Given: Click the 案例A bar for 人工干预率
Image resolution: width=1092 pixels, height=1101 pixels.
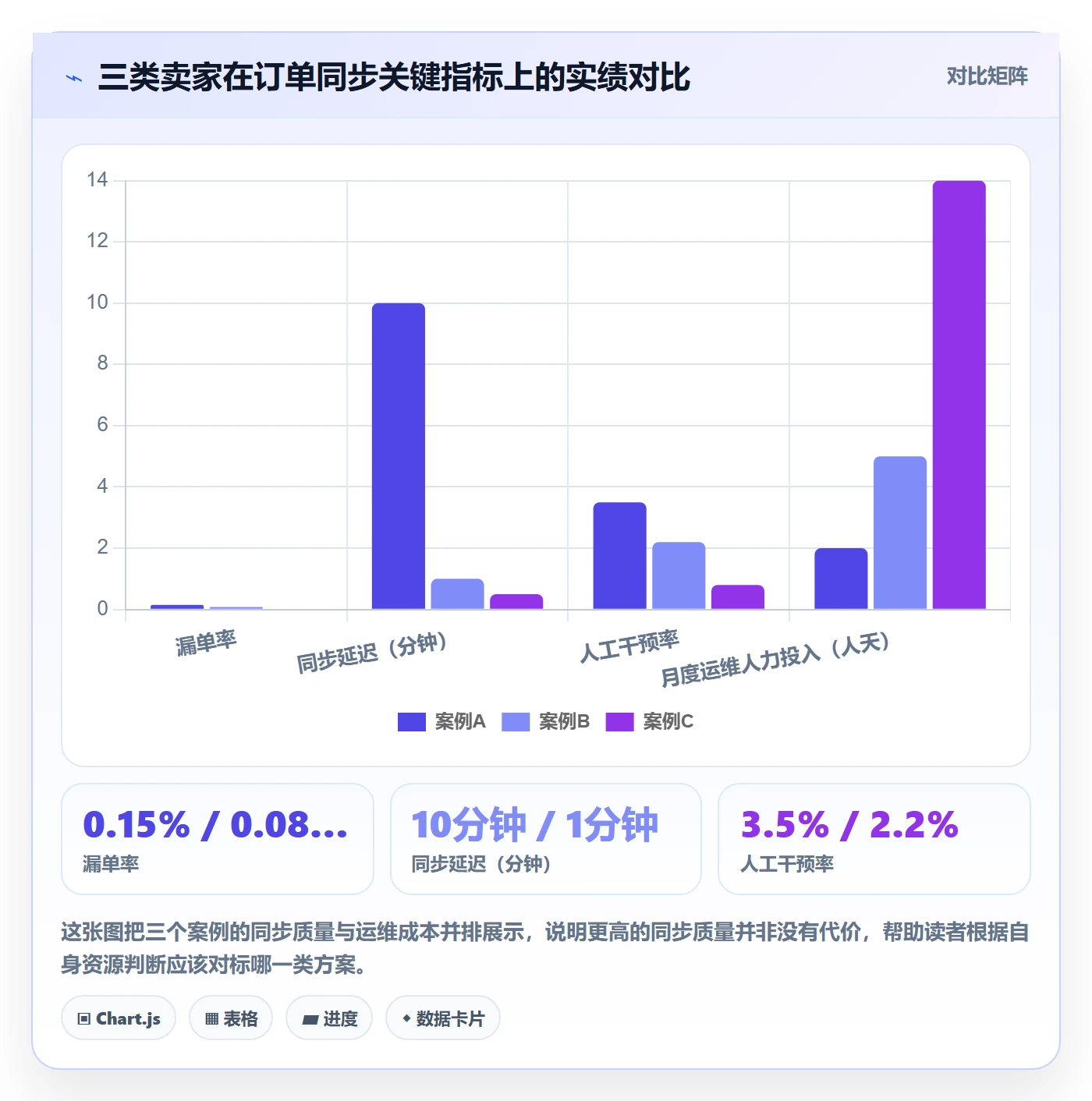Looking at the screenshot, I should (x=620, y=556).
